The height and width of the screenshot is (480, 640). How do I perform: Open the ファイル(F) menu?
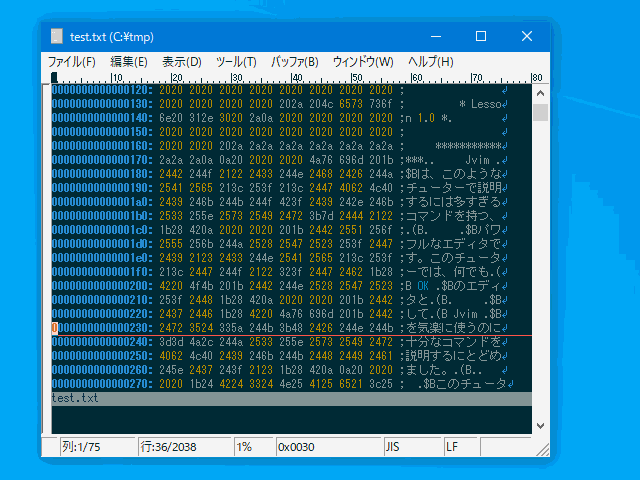point(72,62)
